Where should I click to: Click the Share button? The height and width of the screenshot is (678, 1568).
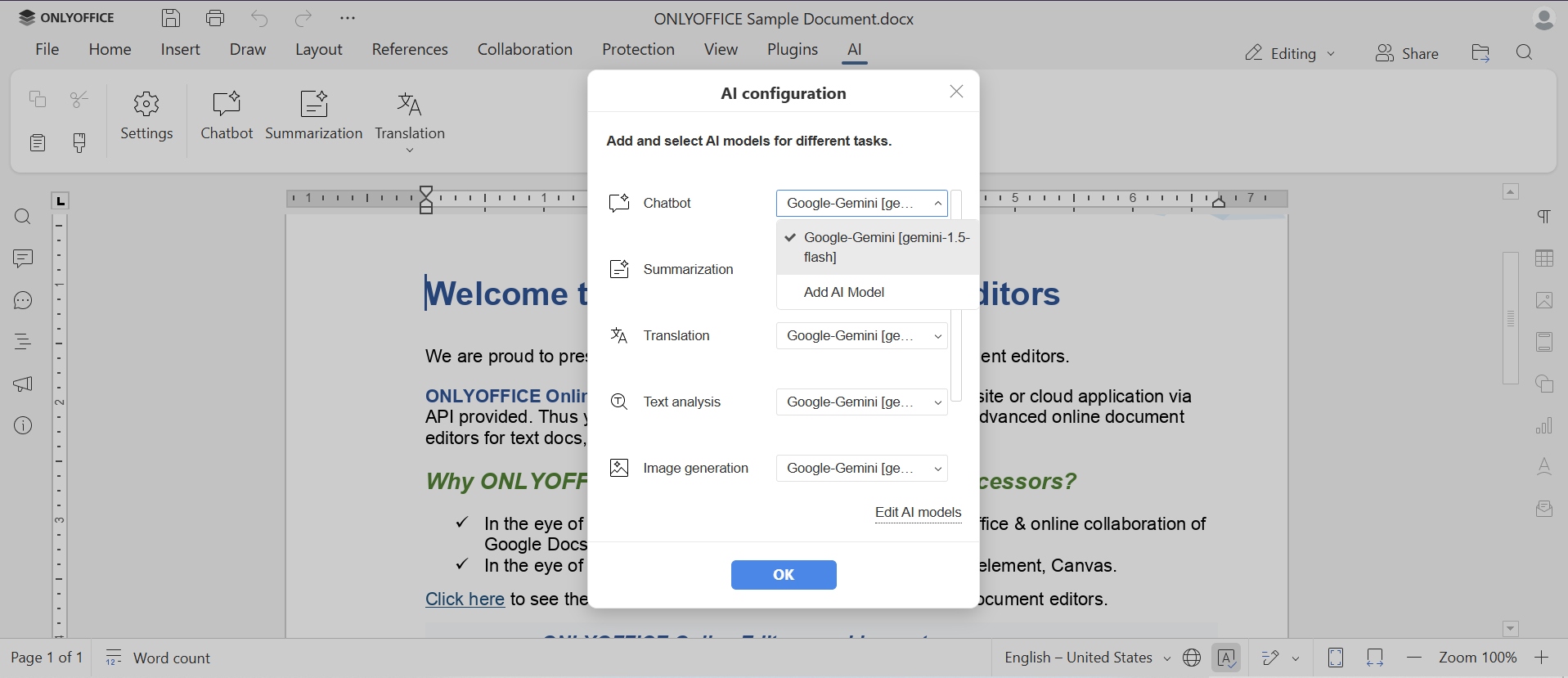point(1407,53)
